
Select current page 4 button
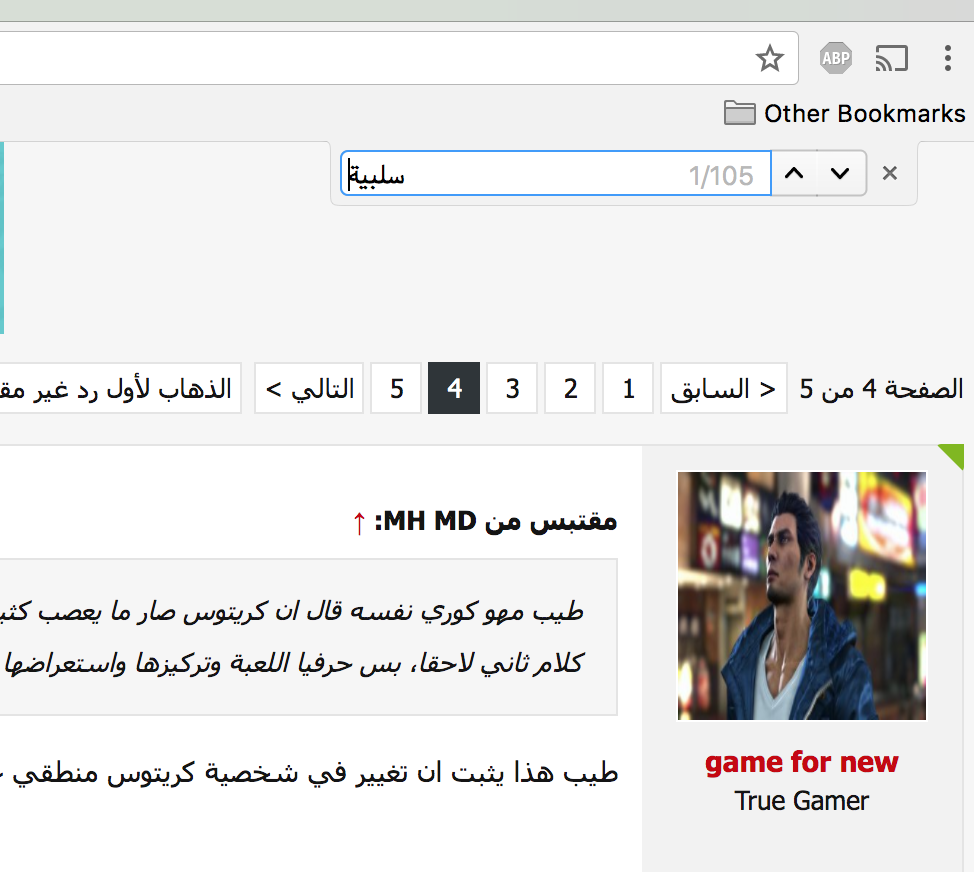click(x=454, y=388)
